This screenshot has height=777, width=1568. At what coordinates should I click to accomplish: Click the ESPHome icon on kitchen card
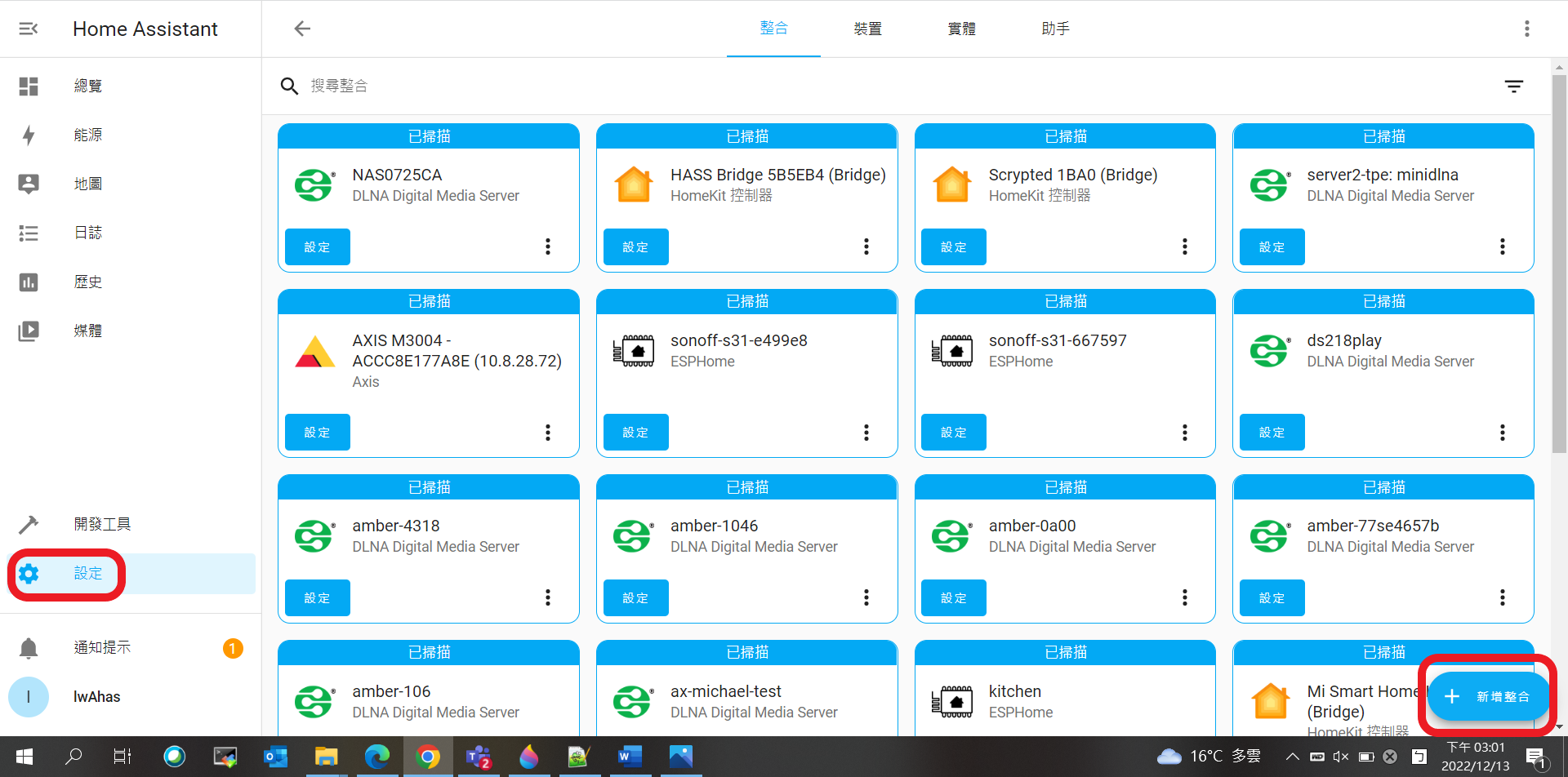[x=951, y=702]
